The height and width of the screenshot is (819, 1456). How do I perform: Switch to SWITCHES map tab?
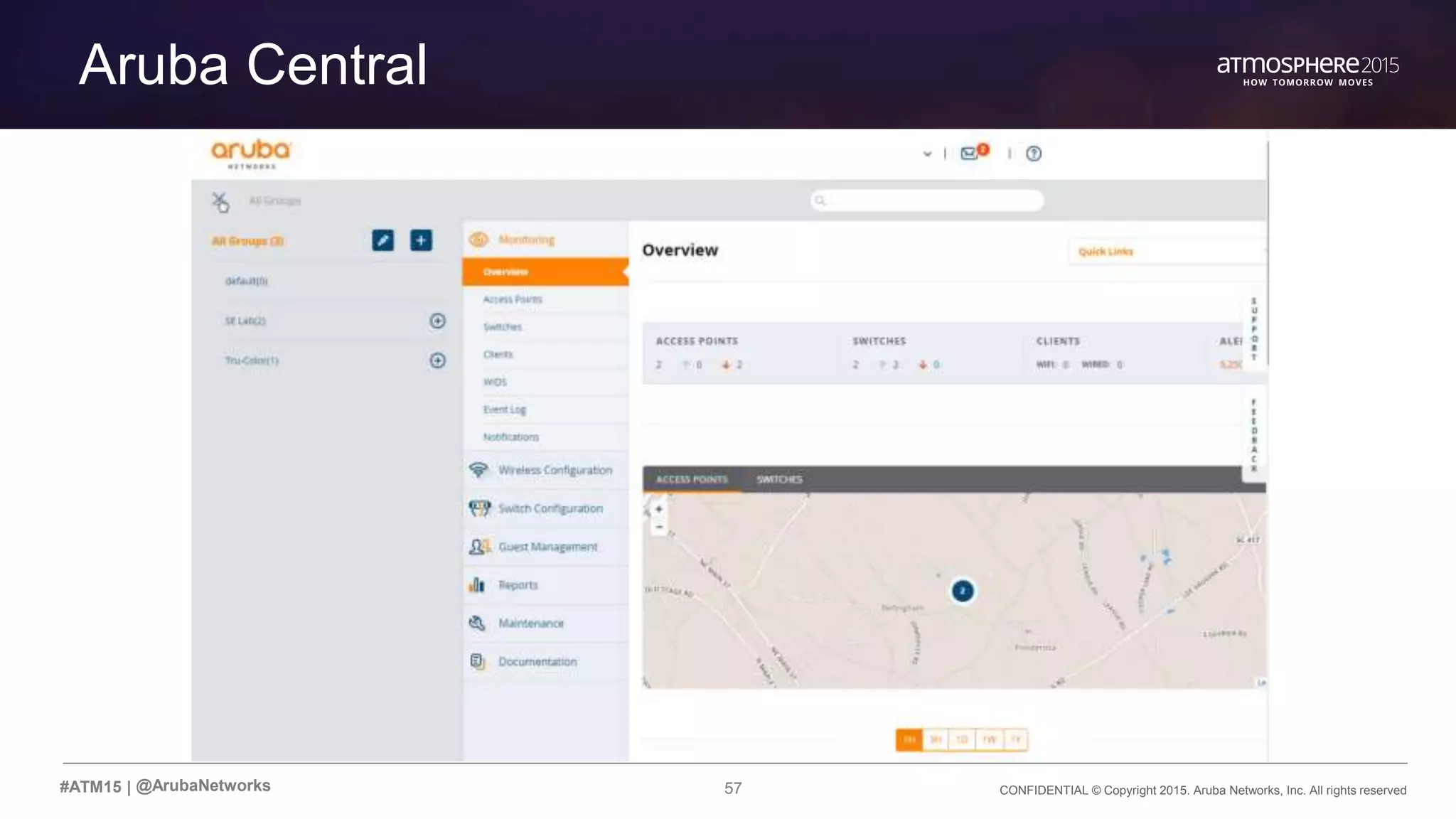pyautogui.click(x=779, y=479)
